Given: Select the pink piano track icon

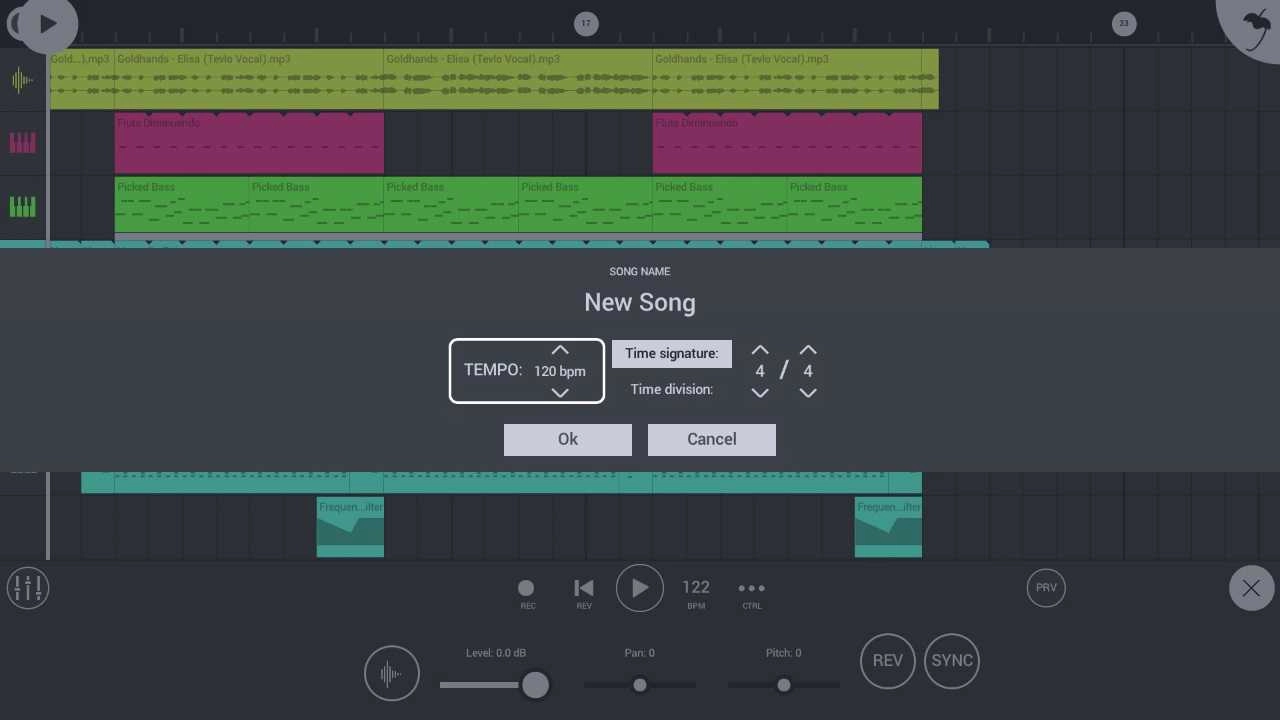Looking at the screenshot, I should [x=22, y=143].
